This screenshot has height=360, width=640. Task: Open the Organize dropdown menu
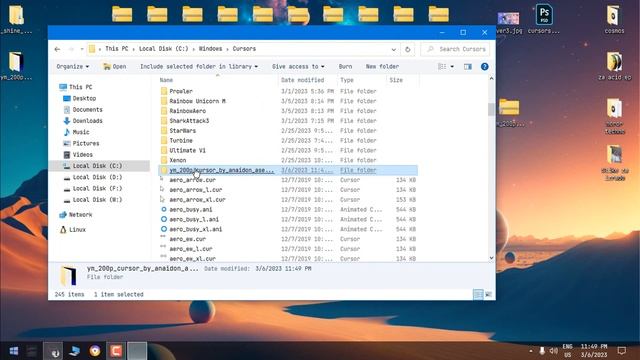[x=73, y=67]
